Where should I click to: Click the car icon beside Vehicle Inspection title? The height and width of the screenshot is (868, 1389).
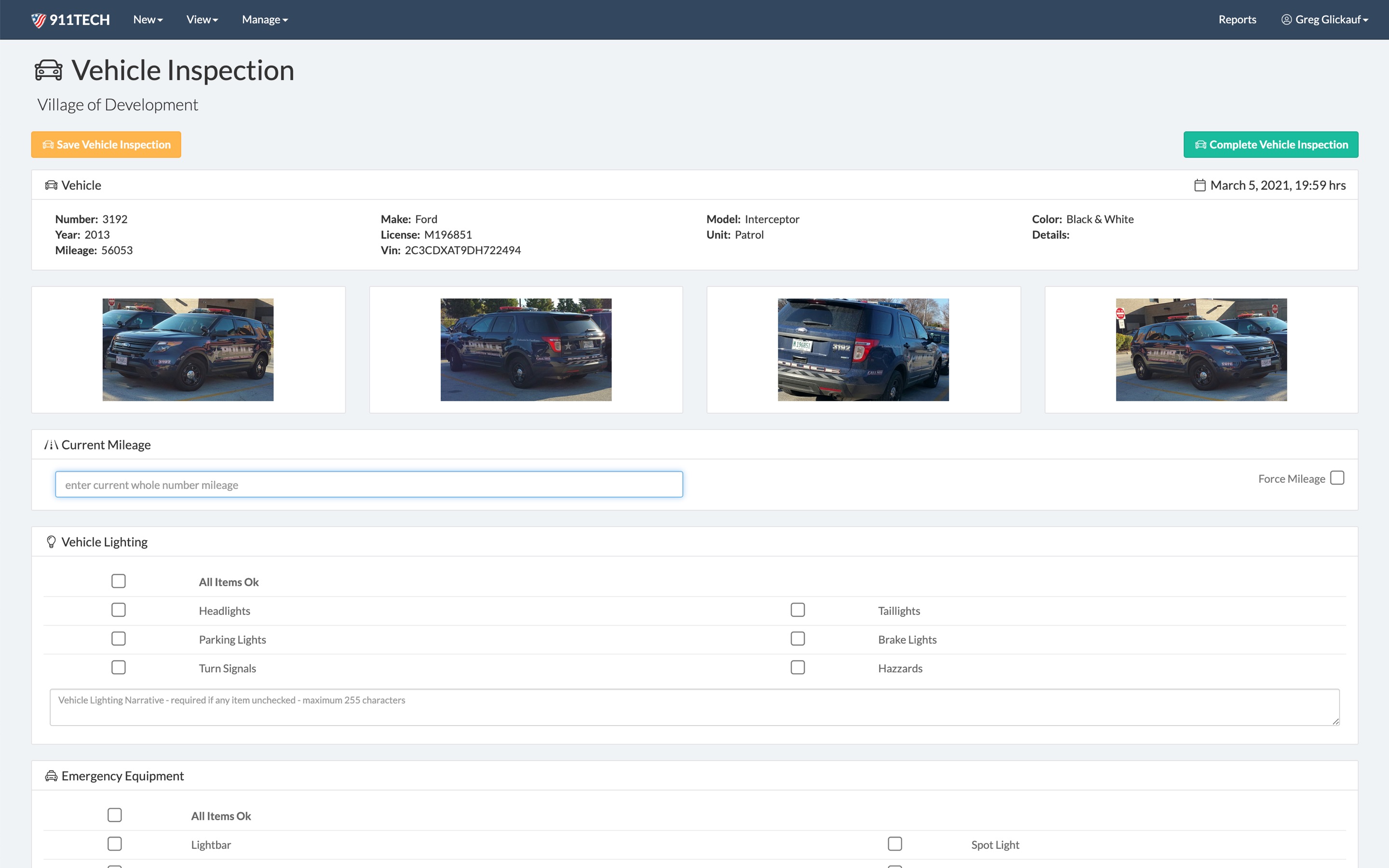pyautogui.click(x=48, y=70)
